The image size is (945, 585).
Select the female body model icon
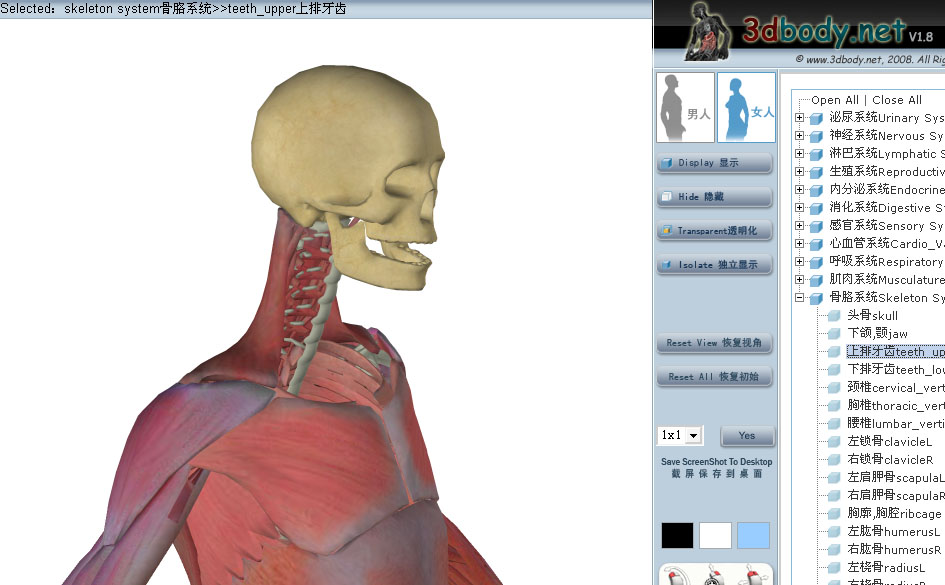[x=746, y=107]
